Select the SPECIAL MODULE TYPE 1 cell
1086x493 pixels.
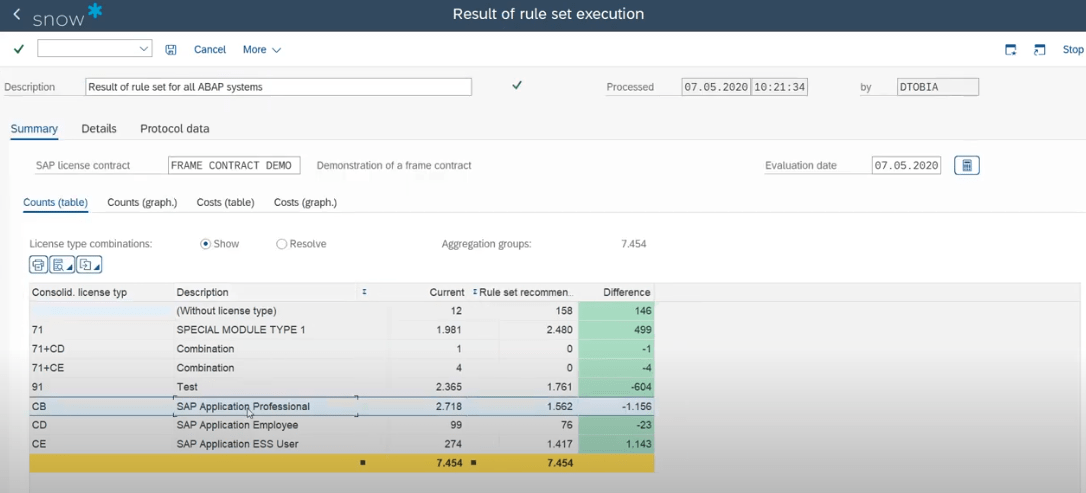[x=265, y=330]
